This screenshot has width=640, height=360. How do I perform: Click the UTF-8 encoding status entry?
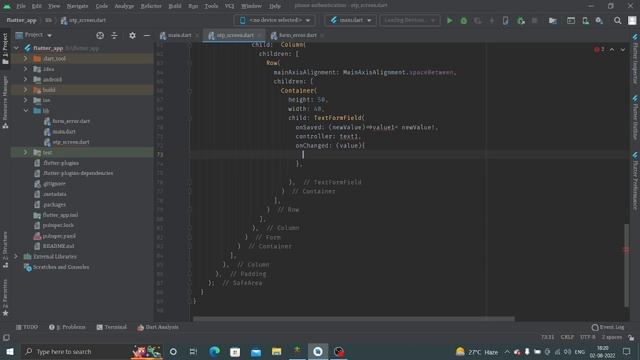[x=588, y=337]
